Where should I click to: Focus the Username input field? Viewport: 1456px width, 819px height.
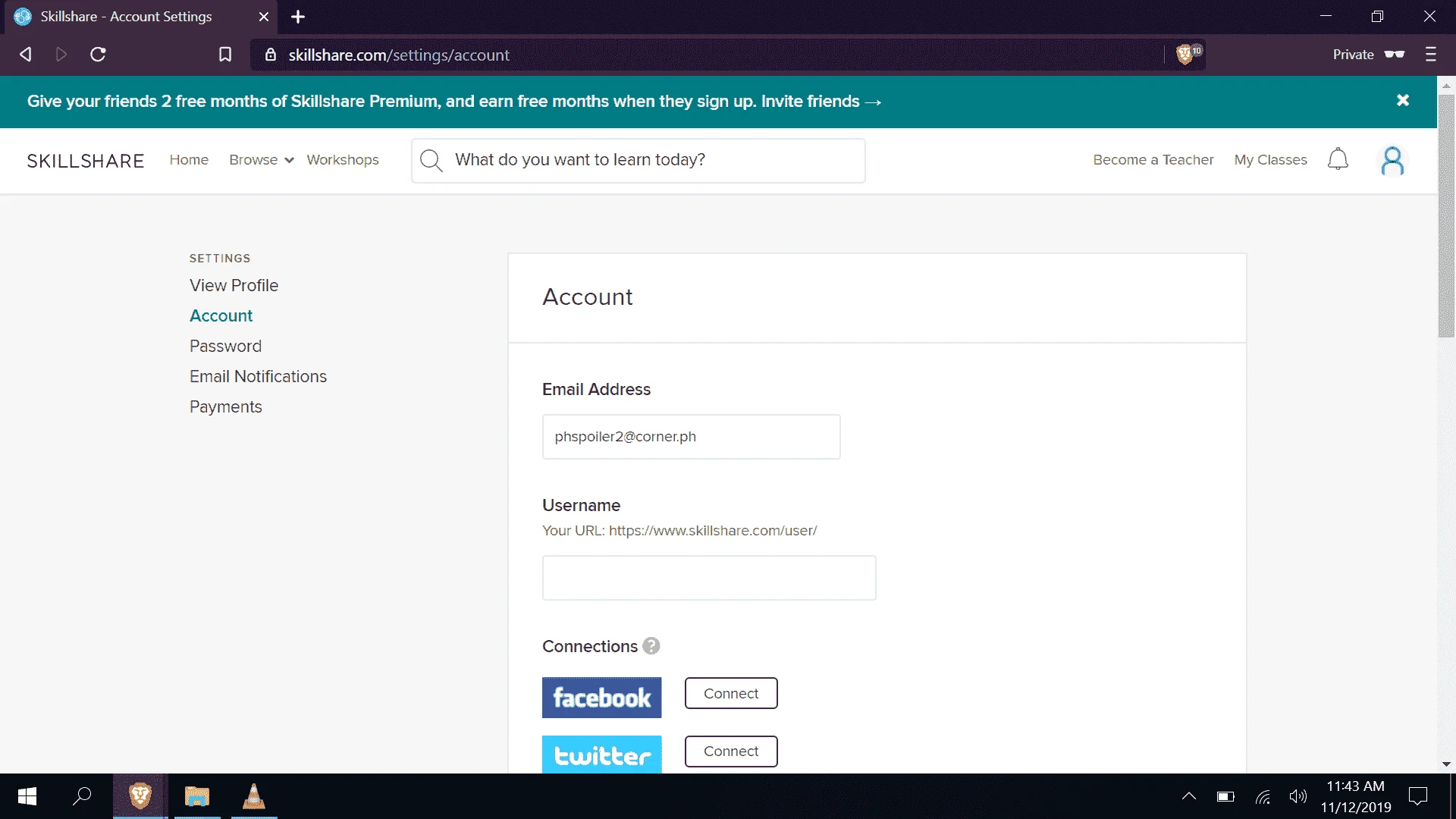tap(709, 578)
